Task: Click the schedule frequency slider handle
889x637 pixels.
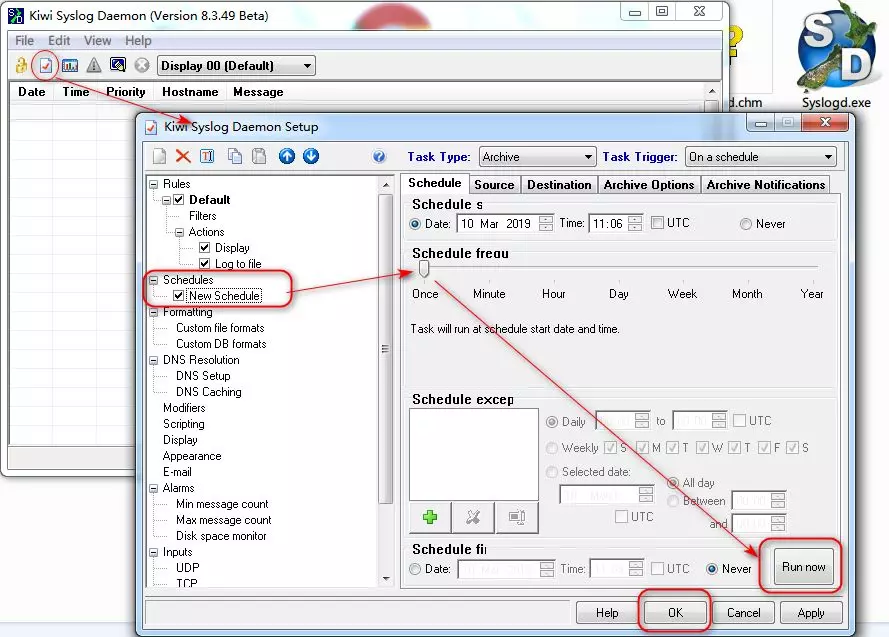Action: [424, 269]
